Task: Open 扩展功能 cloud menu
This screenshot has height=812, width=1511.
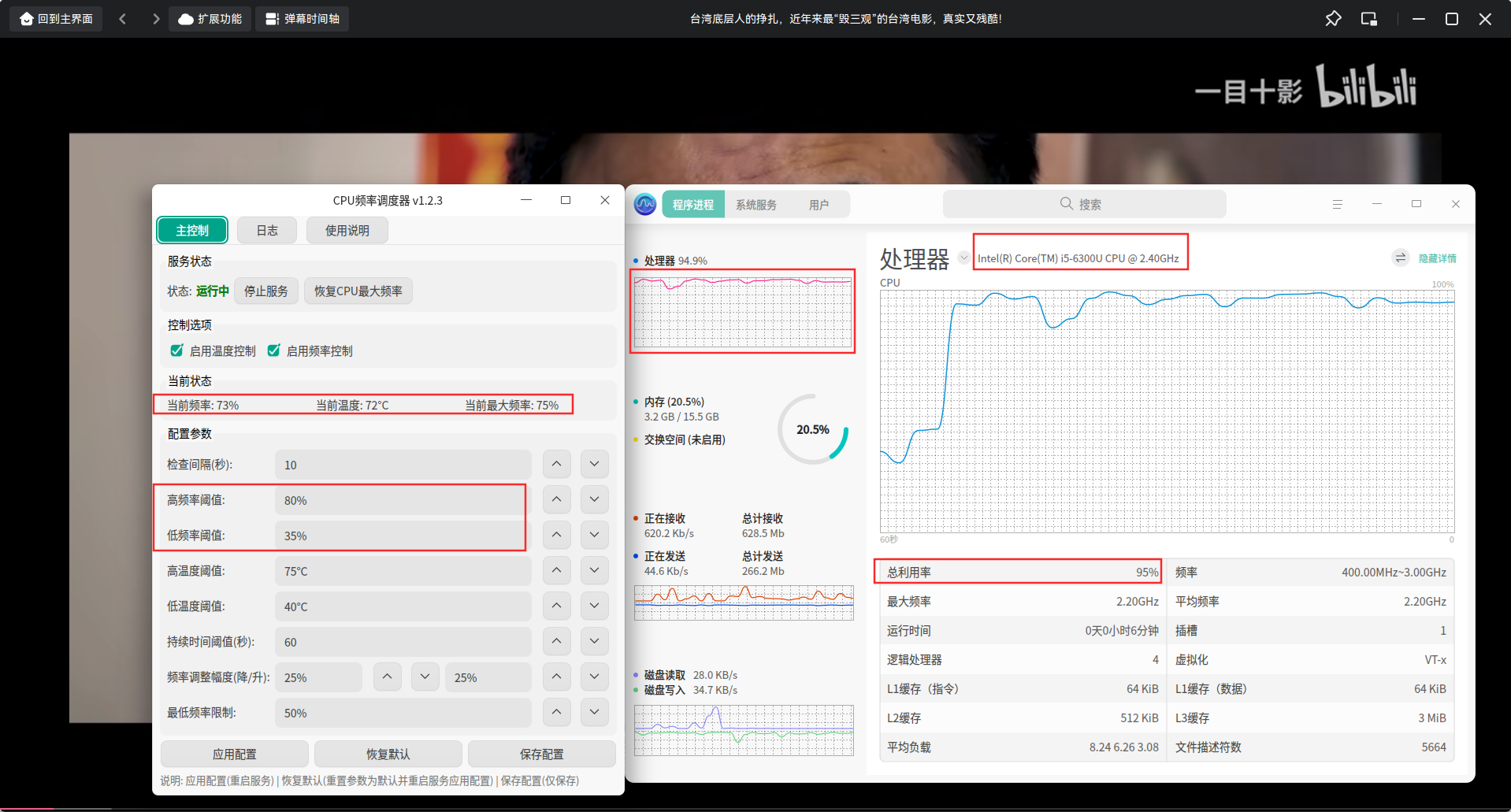Action: [210, 19]
